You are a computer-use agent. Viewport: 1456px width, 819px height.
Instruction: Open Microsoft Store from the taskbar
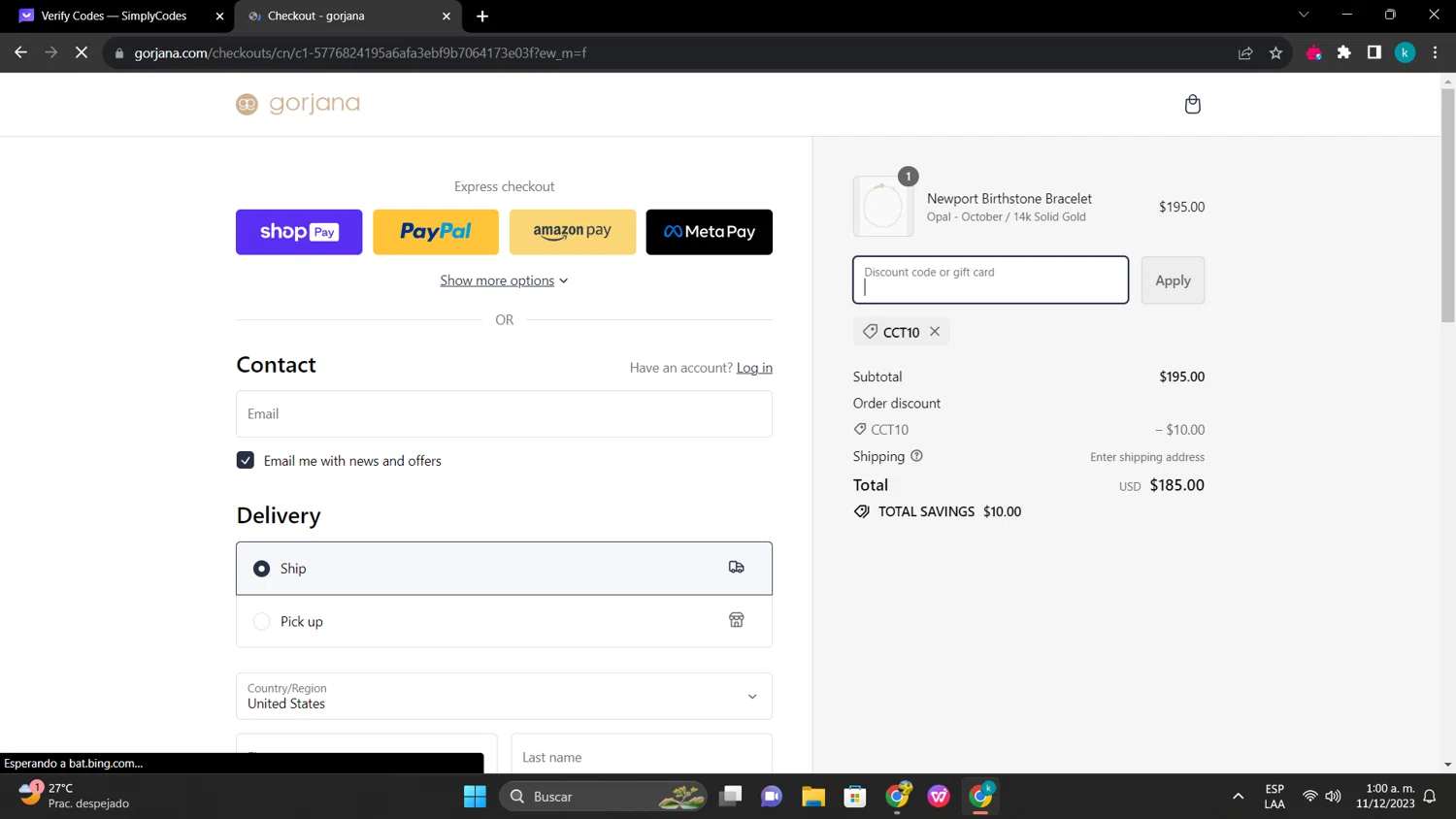tap(855, 796)
